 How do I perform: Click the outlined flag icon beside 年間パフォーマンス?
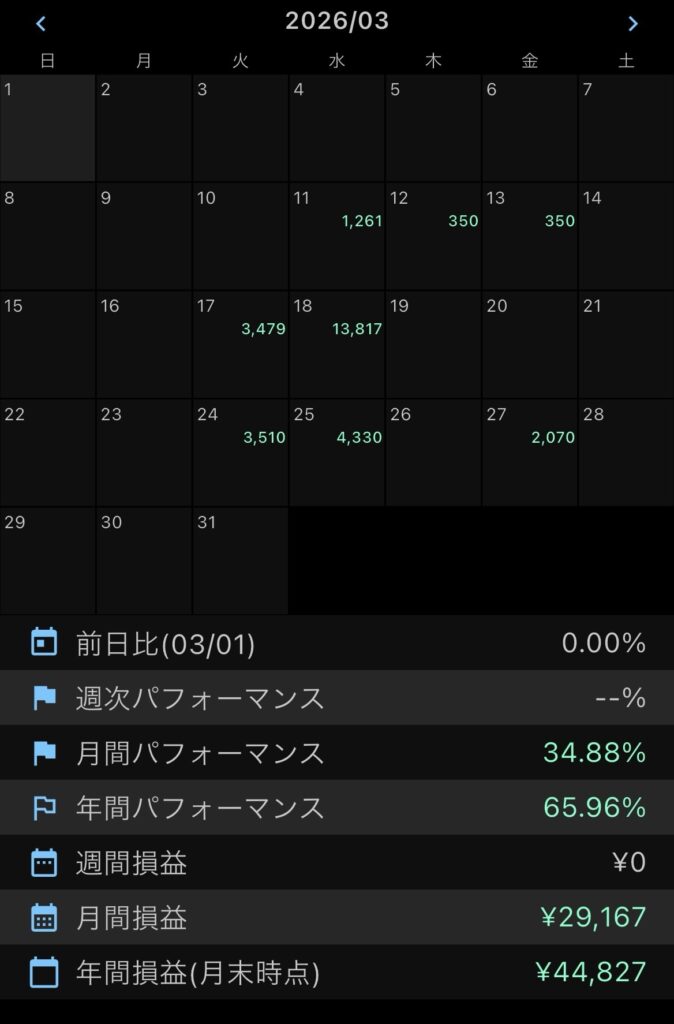[44, 808]
